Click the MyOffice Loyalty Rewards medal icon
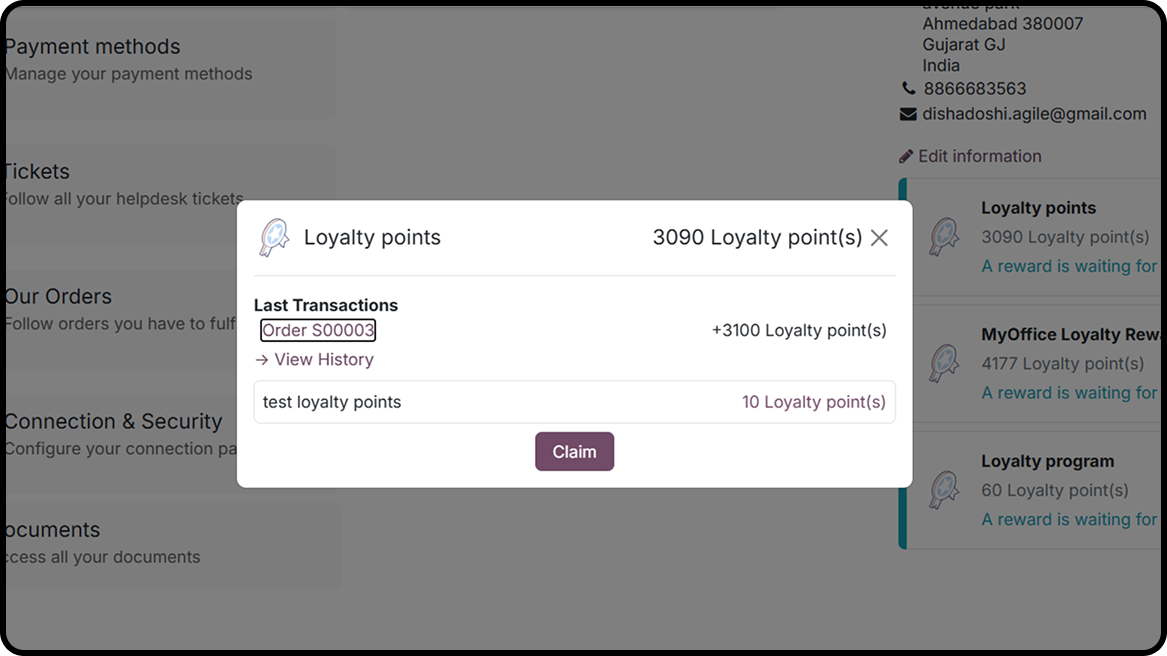The width and height of the screenshot is (1167, 656). click(944, 364)
